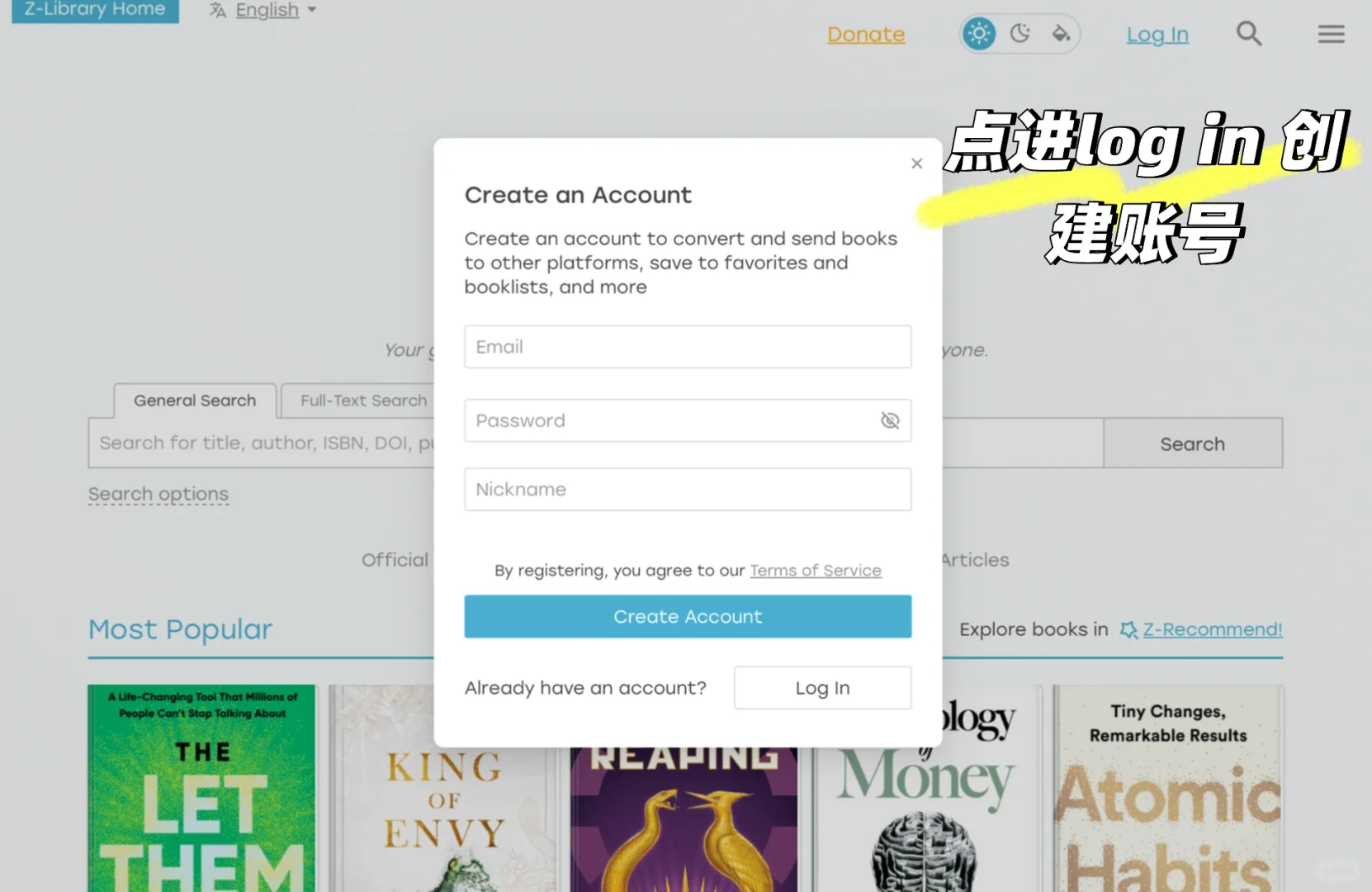Open the Terms of Service link
Screen dimensions: 1372x892
point(816,571)
